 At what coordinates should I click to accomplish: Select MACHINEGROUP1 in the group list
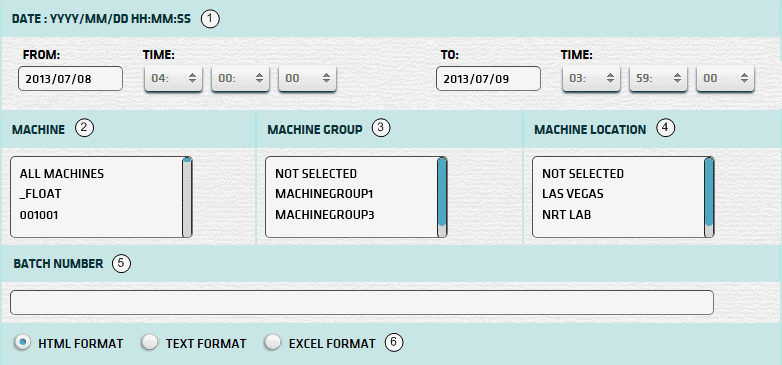tap(324, 194)
